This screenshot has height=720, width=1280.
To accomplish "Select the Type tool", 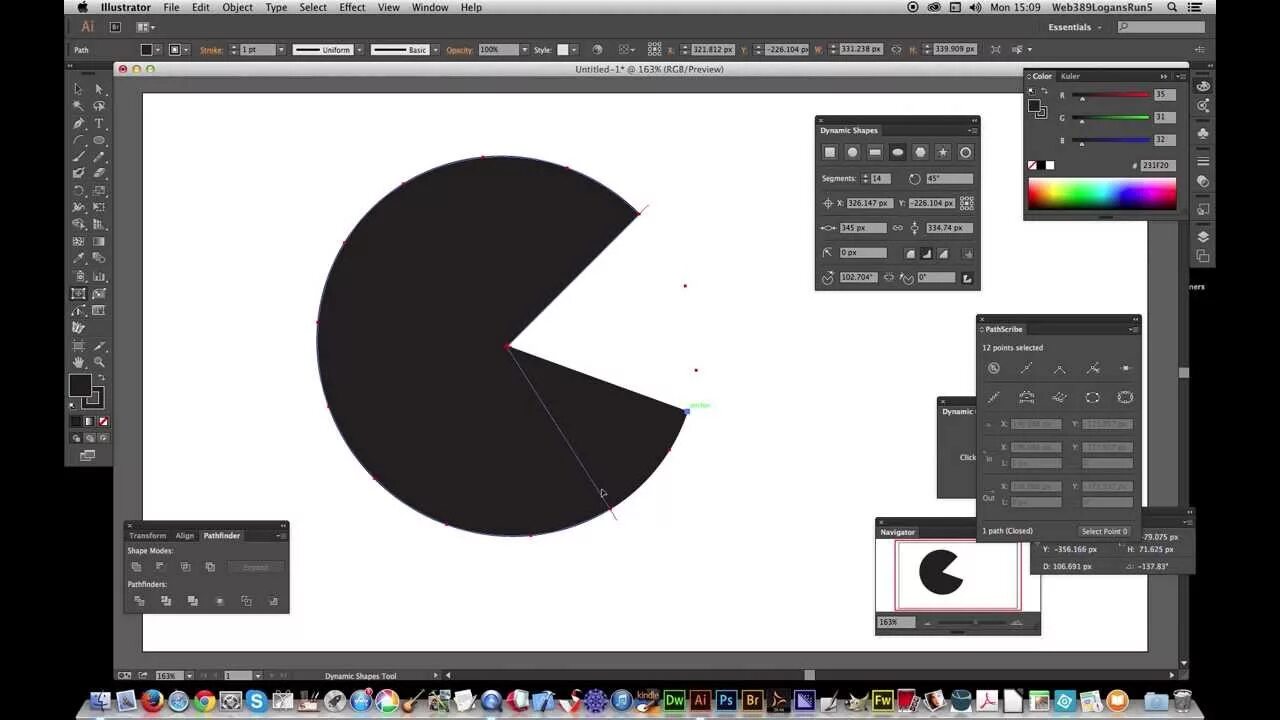I will tap(99, 123).
